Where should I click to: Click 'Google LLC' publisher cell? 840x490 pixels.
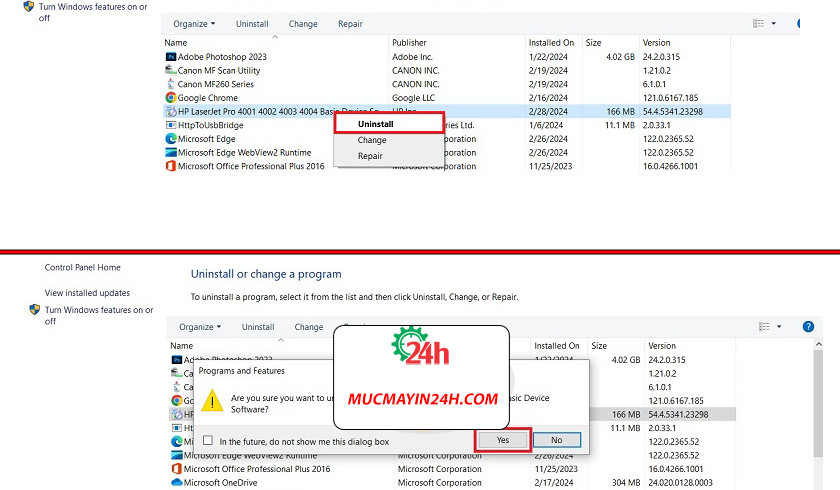tap(414, 97)
